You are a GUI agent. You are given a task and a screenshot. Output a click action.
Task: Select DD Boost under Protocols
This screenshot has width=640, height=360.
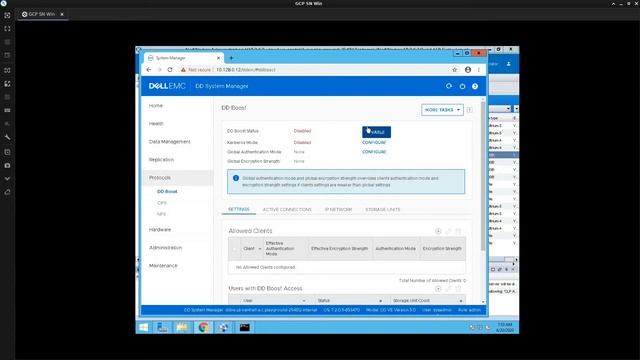pos(167,191)
